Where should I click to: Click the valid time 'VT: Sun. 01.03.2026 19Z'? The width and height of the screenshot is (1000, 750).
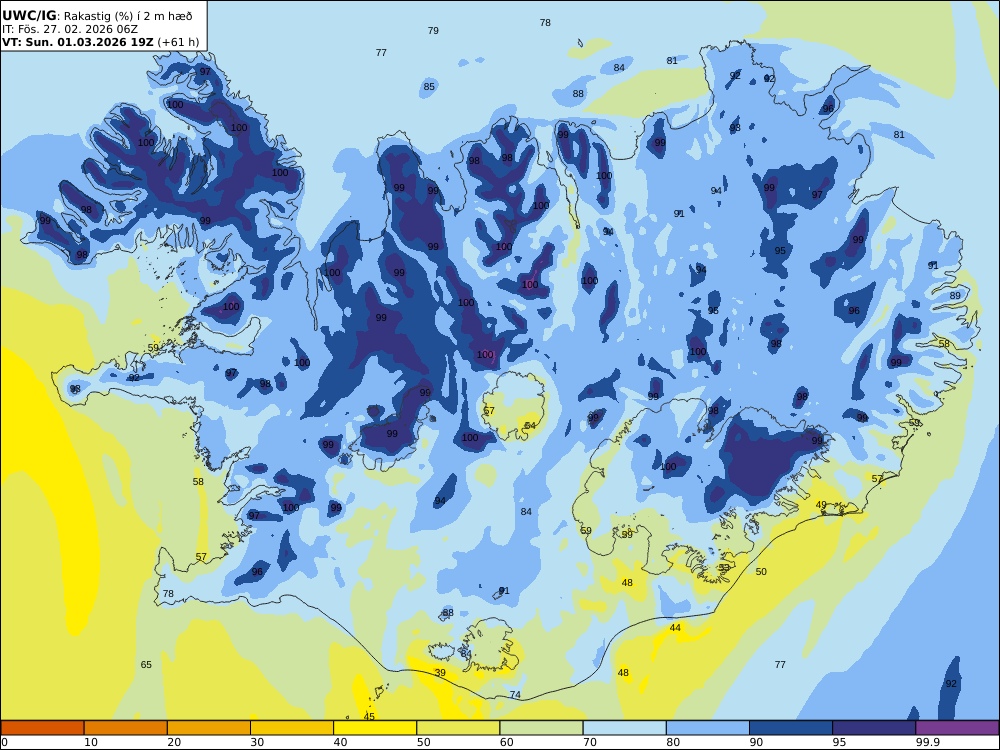click(77, 43)
